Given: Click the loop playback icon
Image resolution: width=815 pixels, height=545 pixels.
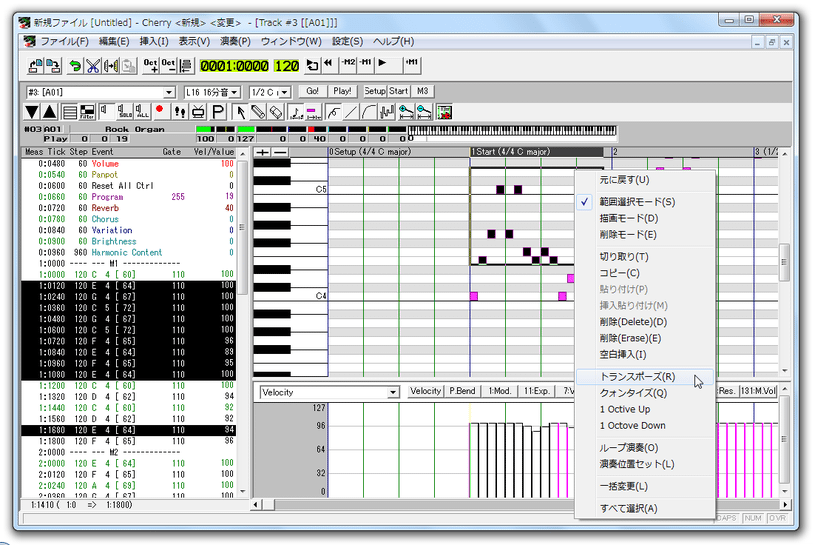Looking at the screenshot, I should (312, 64).
